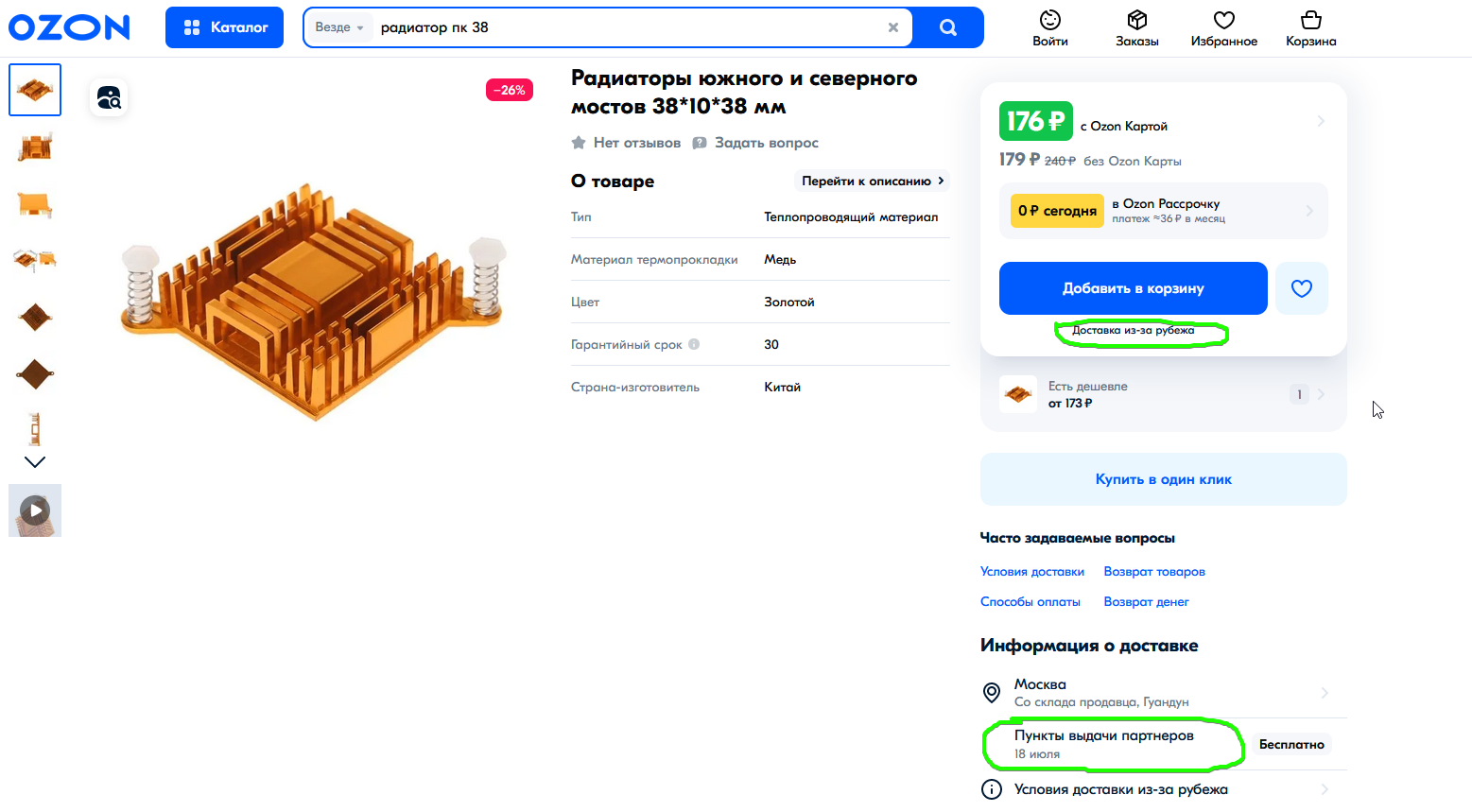Clear the search field text
This screenshot has width=1472, height=812.
point(892,27)
